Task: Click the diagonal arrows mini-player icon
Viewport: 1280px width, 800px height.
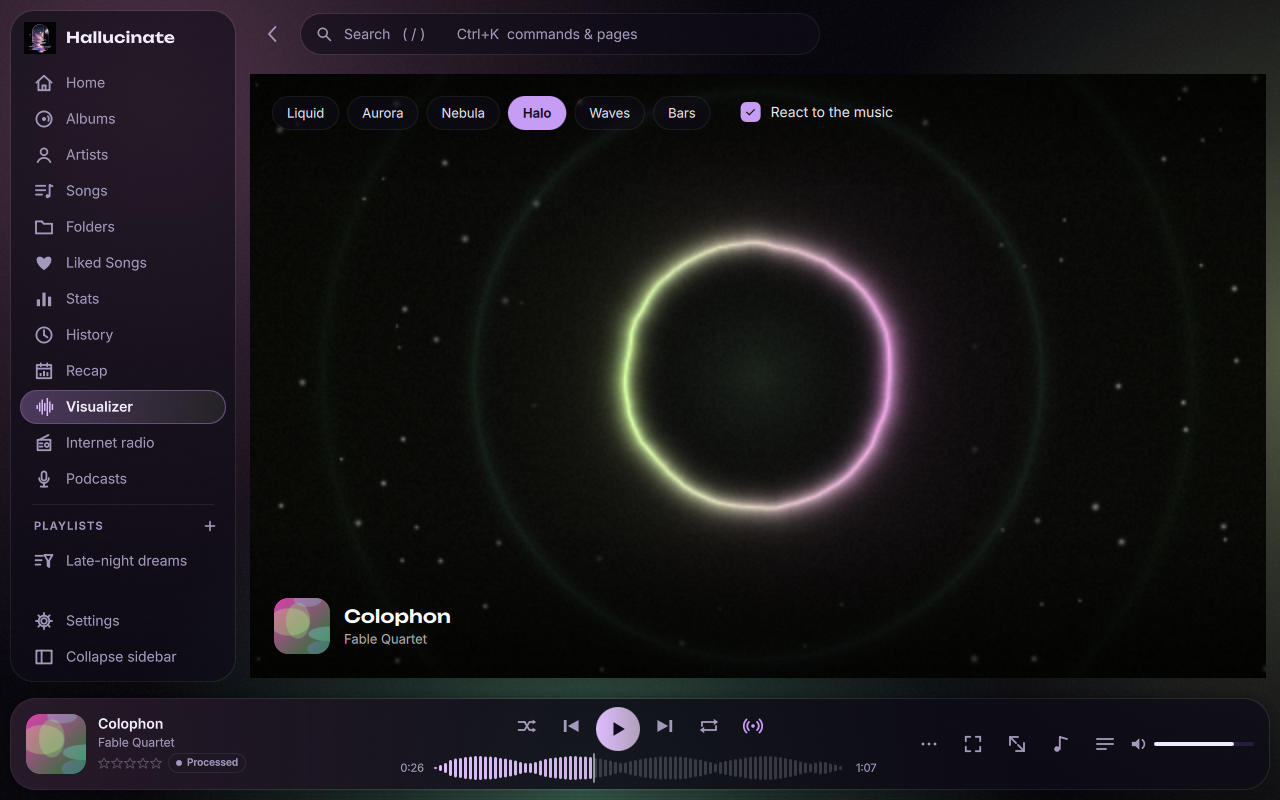Action: [1017, 744]
